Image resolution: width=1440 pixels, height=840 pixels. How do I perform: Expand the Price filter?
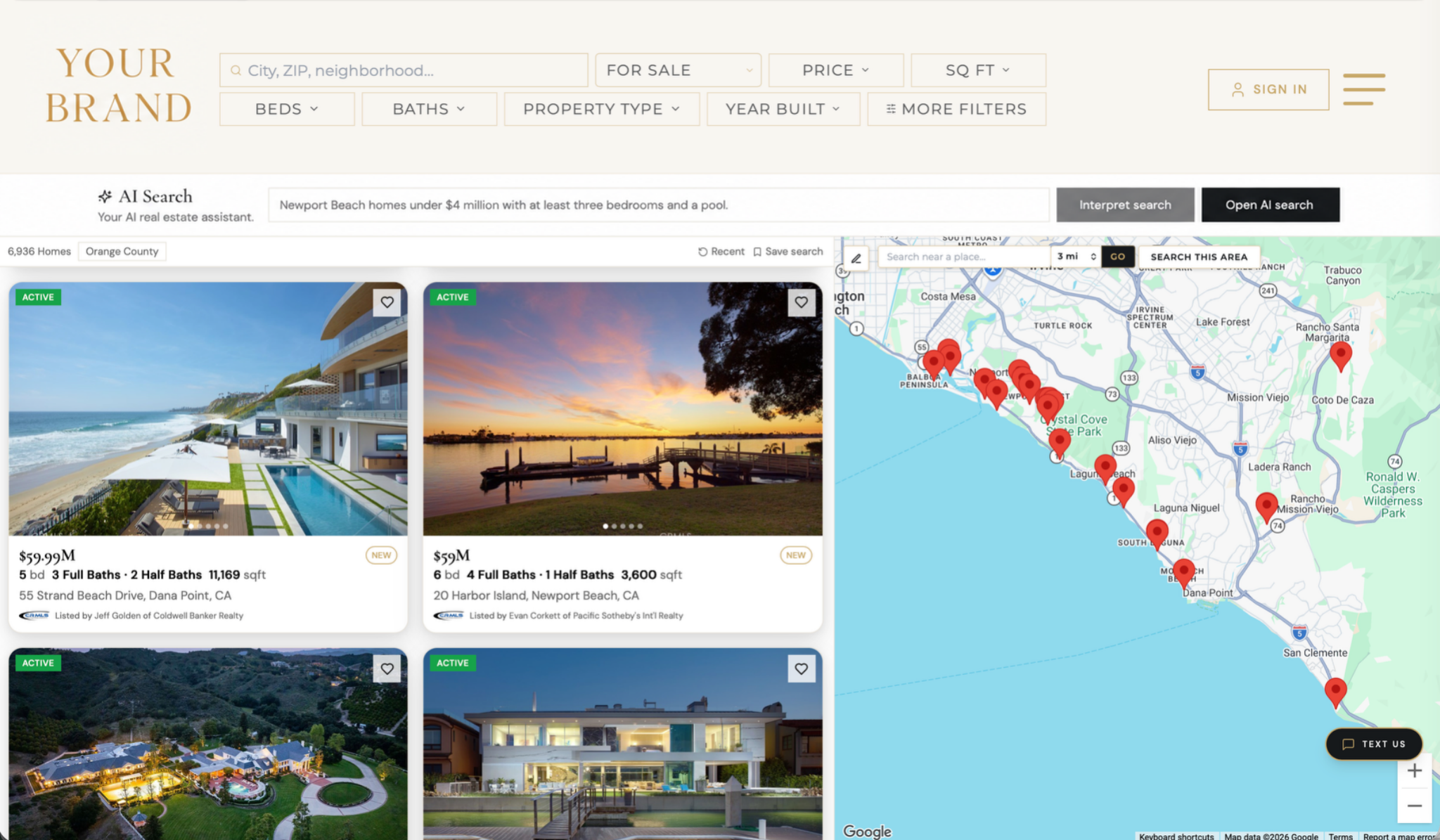pyautogui.click(x=836, y=70)
